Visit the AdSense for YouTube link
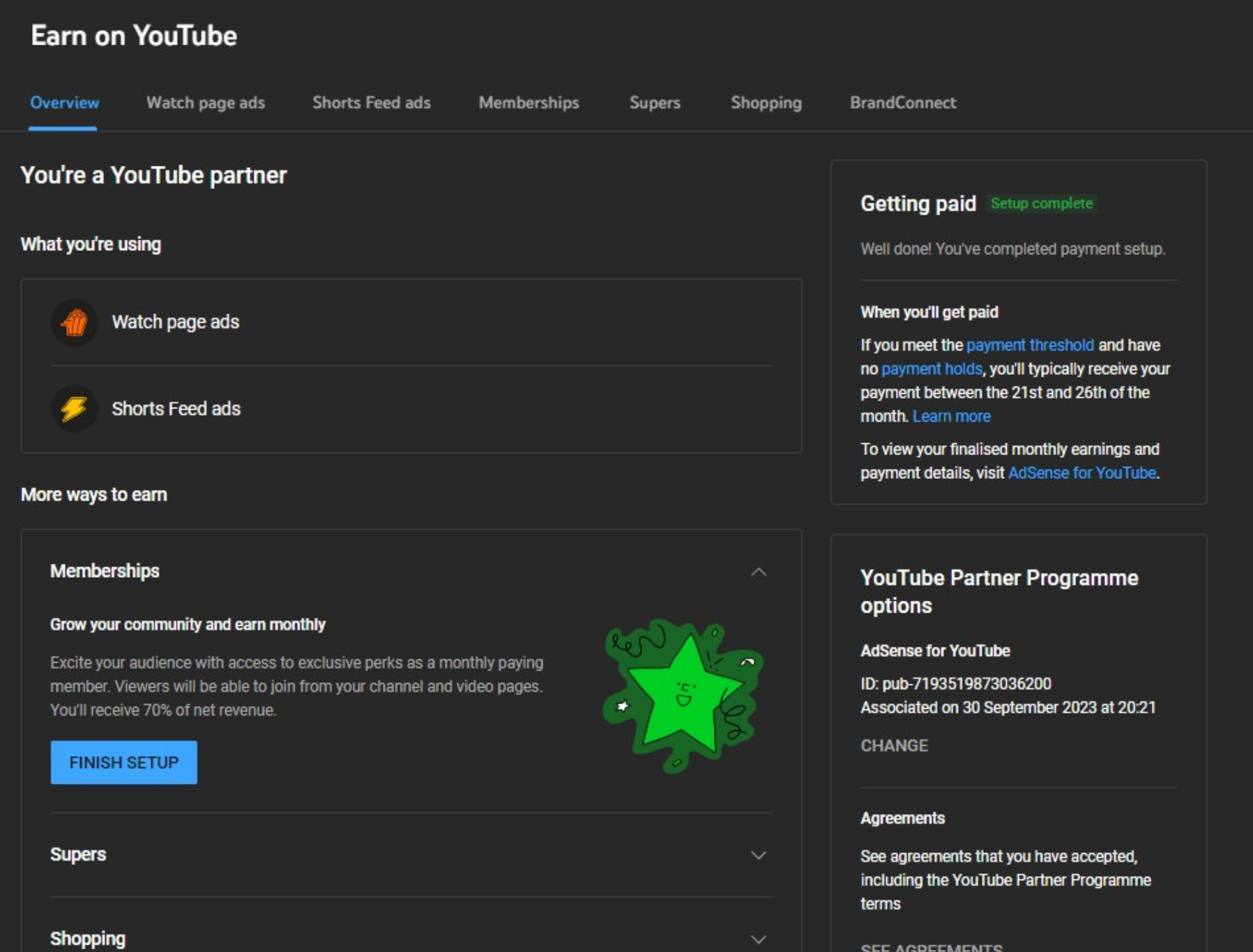The width and height of the screenshot is (1253, 952). tap(1081, 473)
